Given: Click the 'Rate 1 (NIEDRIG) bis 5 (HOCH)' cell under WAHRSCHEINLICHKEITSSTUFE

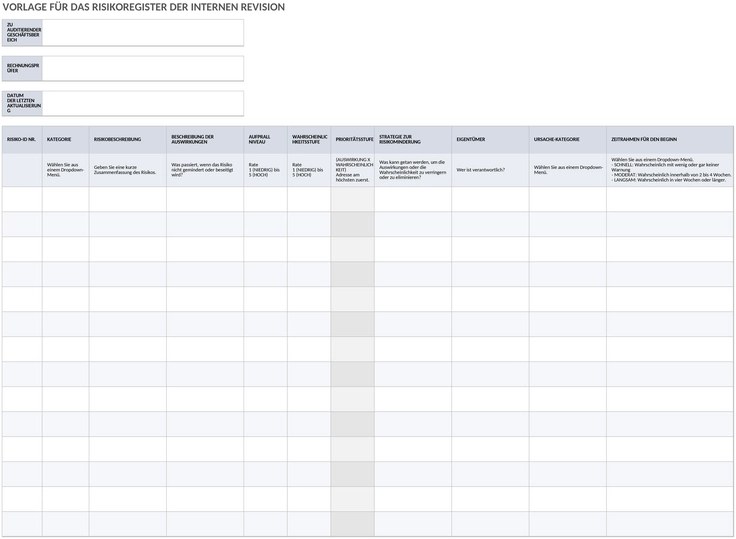Looking at the screenshot, I should click(309, 170).
